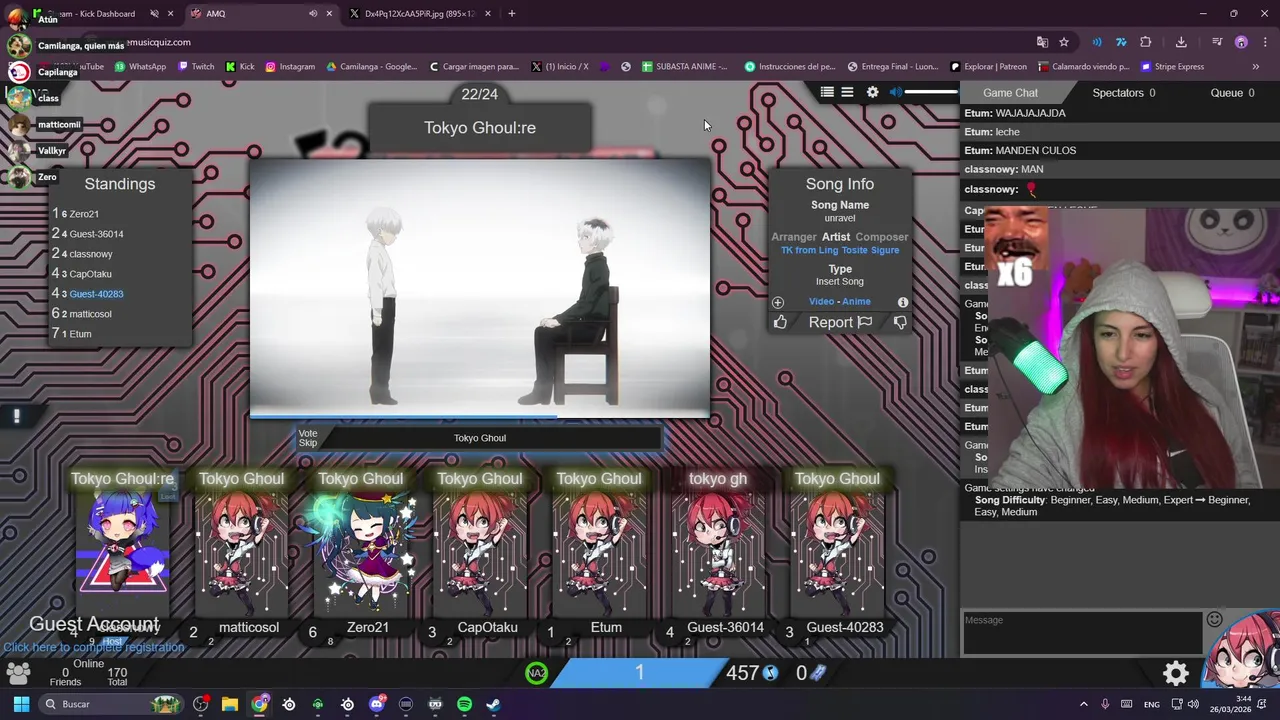Open the Video song link
This screenshot has width=1280, height=720.
tap(821, 302)
